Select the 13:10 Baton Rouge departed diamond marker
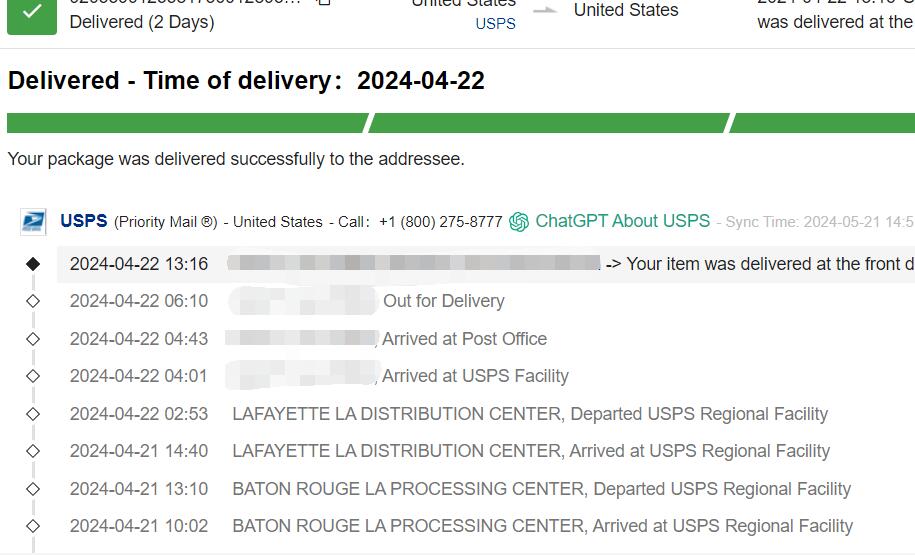This screenshot has height=555, width=915. tap(33, 488)
